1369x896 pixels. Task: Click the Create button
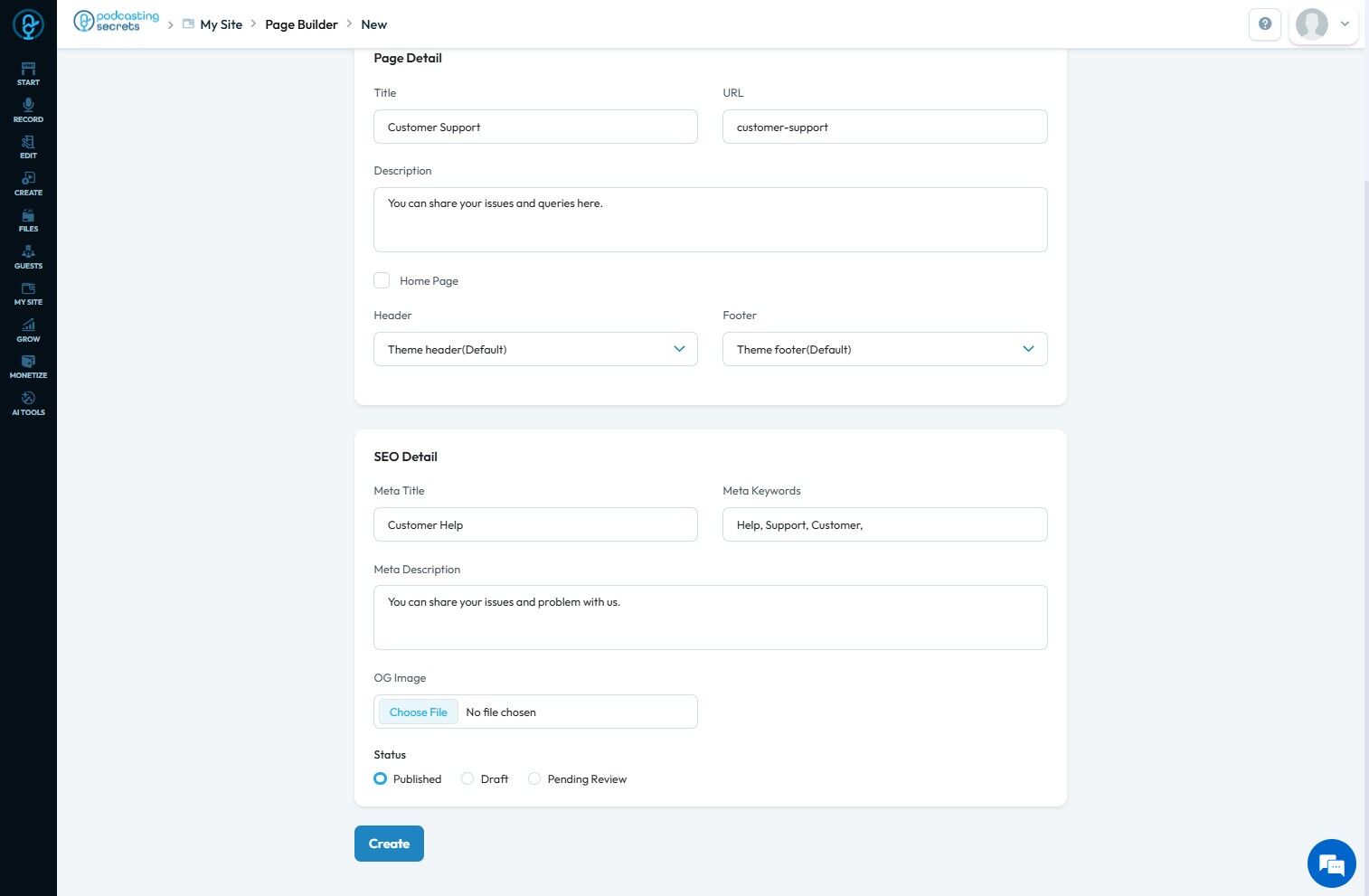click(x=389, y=844)
